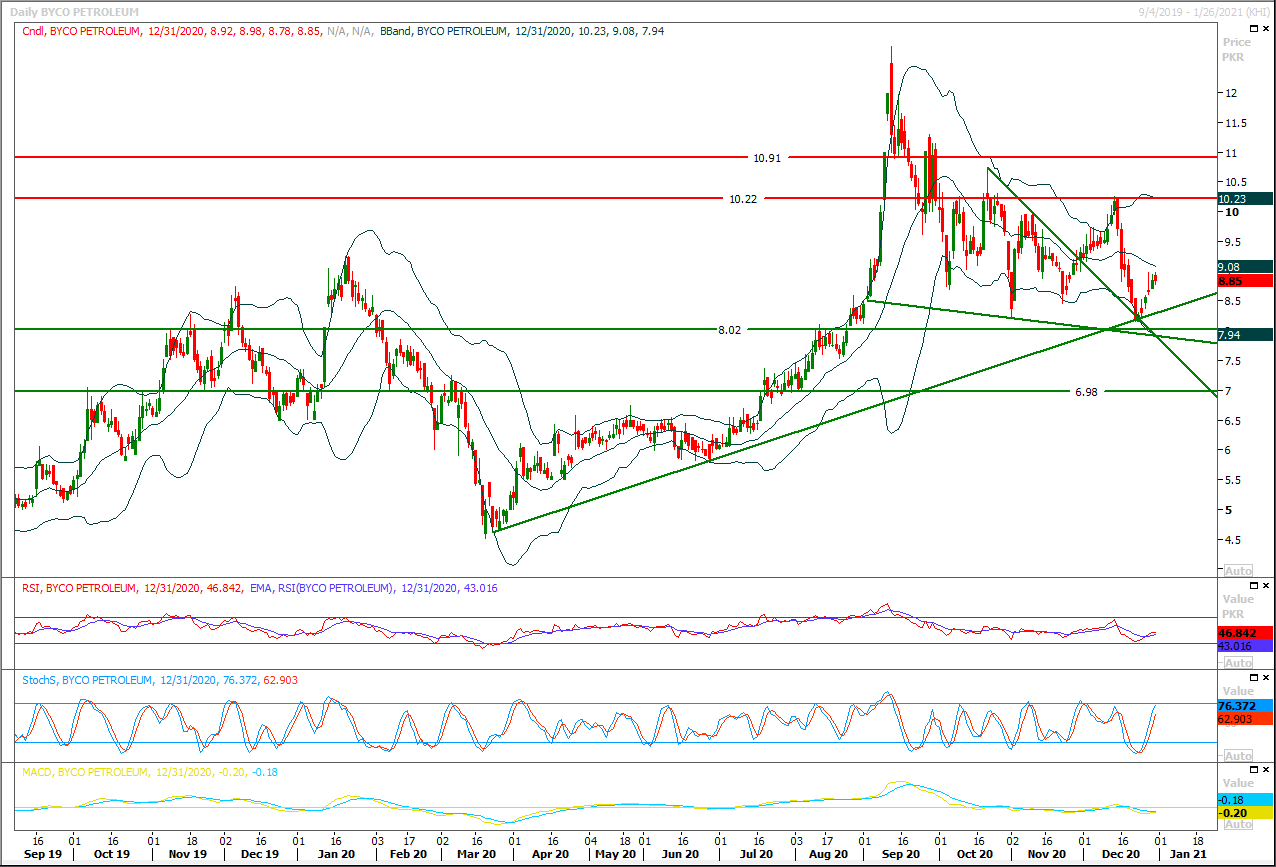
Task: Click the 10.23 upper band price tag
Action: click(1244, 199)
